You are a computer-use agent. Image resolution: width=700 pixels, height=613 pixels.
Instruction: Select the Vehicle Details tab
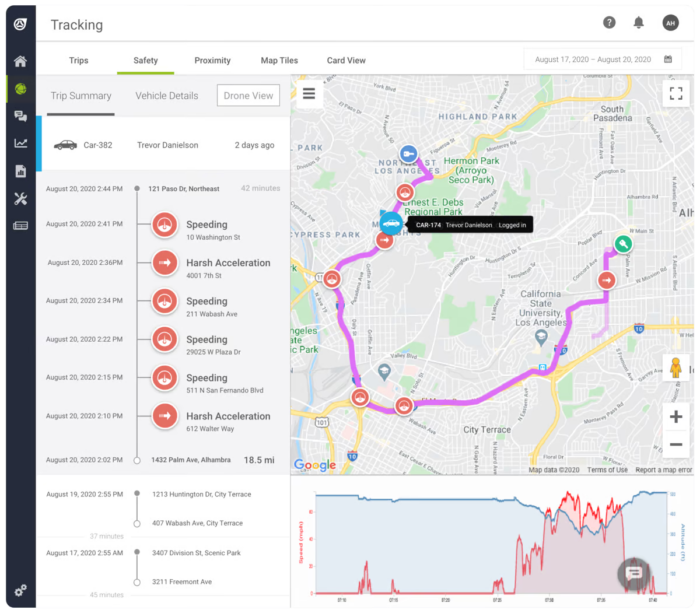pos(167,96)
